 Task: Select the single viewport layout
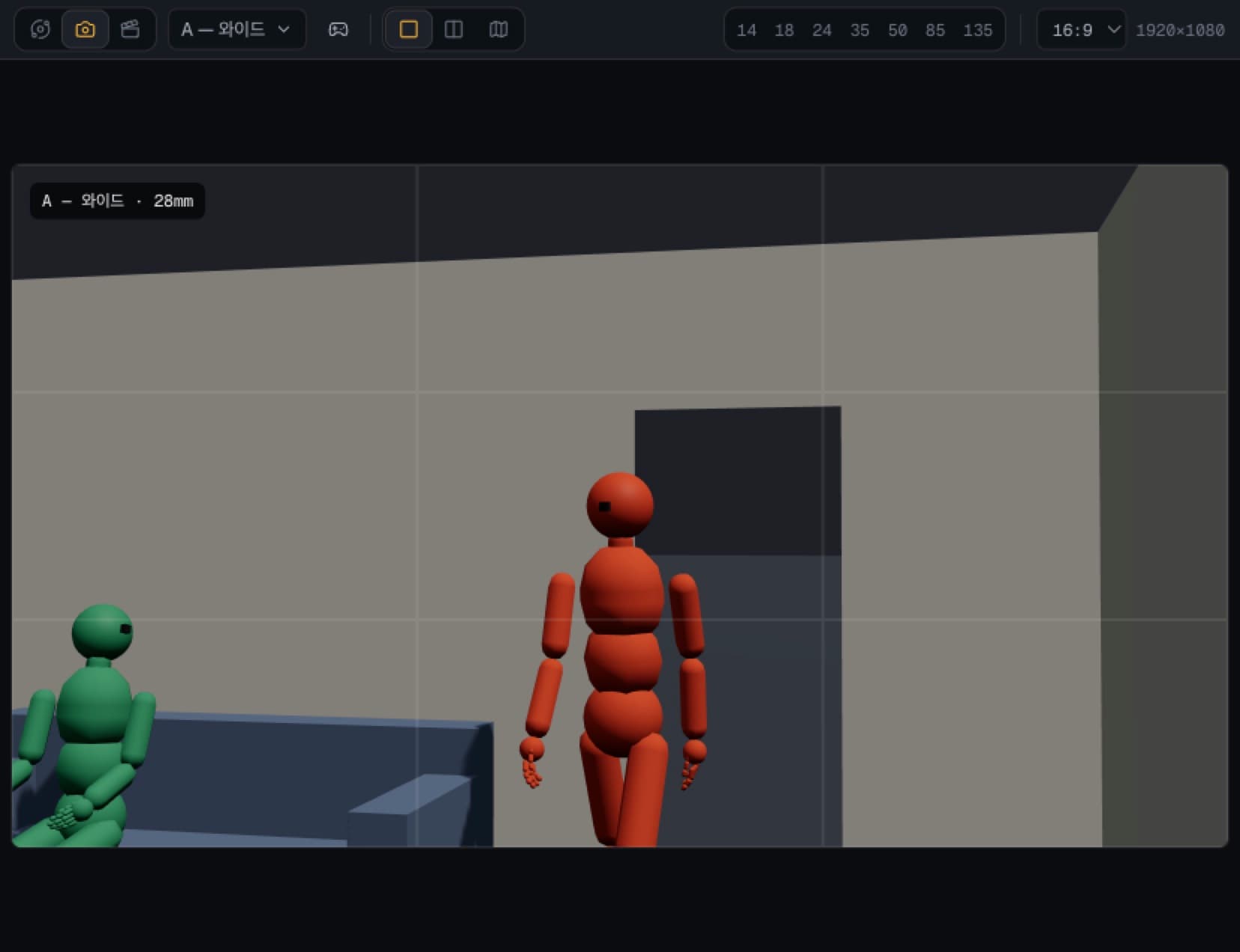409,29
